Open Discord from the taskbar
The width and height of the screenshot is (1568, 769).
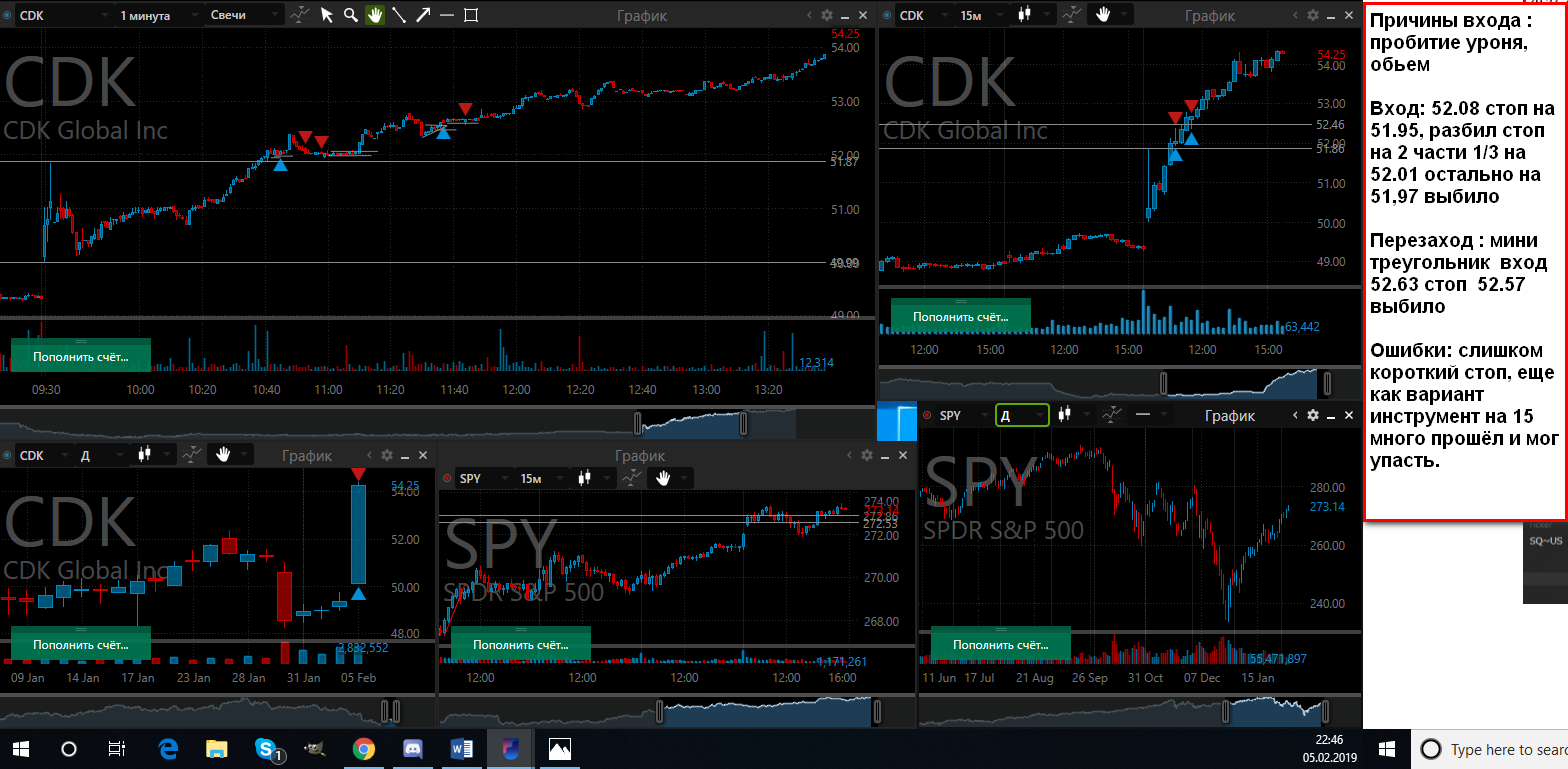[412, 749]
